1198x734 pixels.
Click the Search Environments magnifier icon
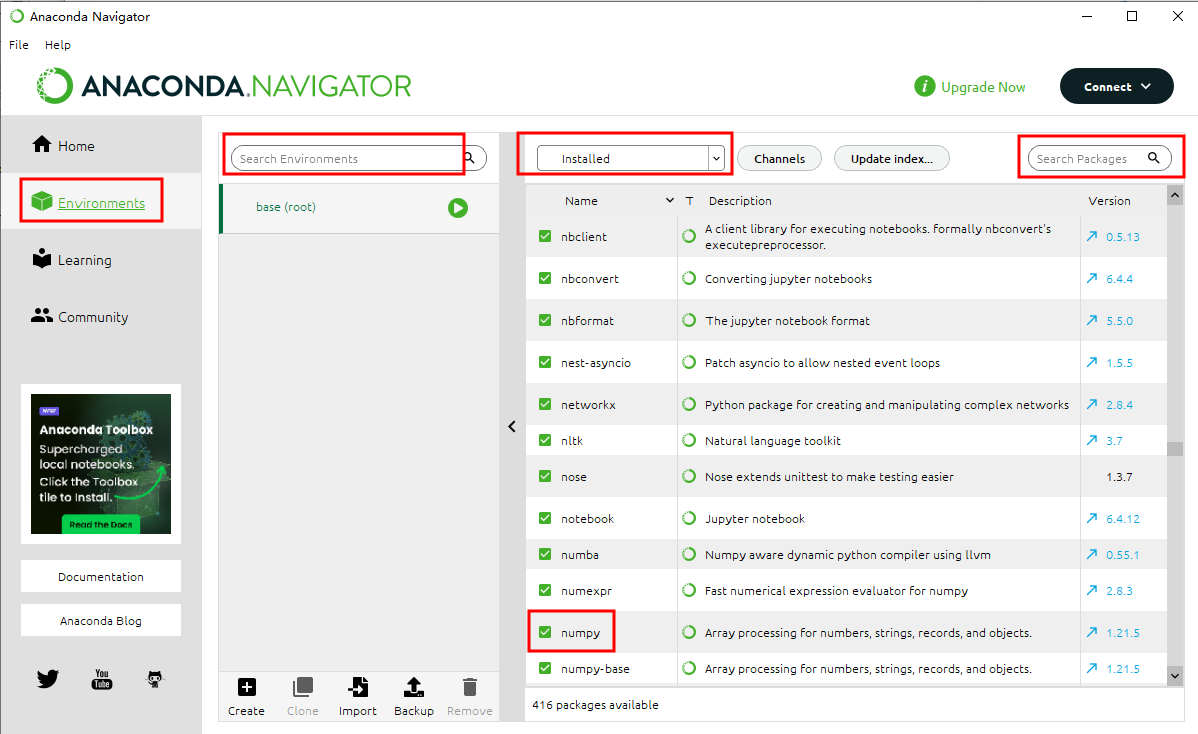(x=470, y=158)
